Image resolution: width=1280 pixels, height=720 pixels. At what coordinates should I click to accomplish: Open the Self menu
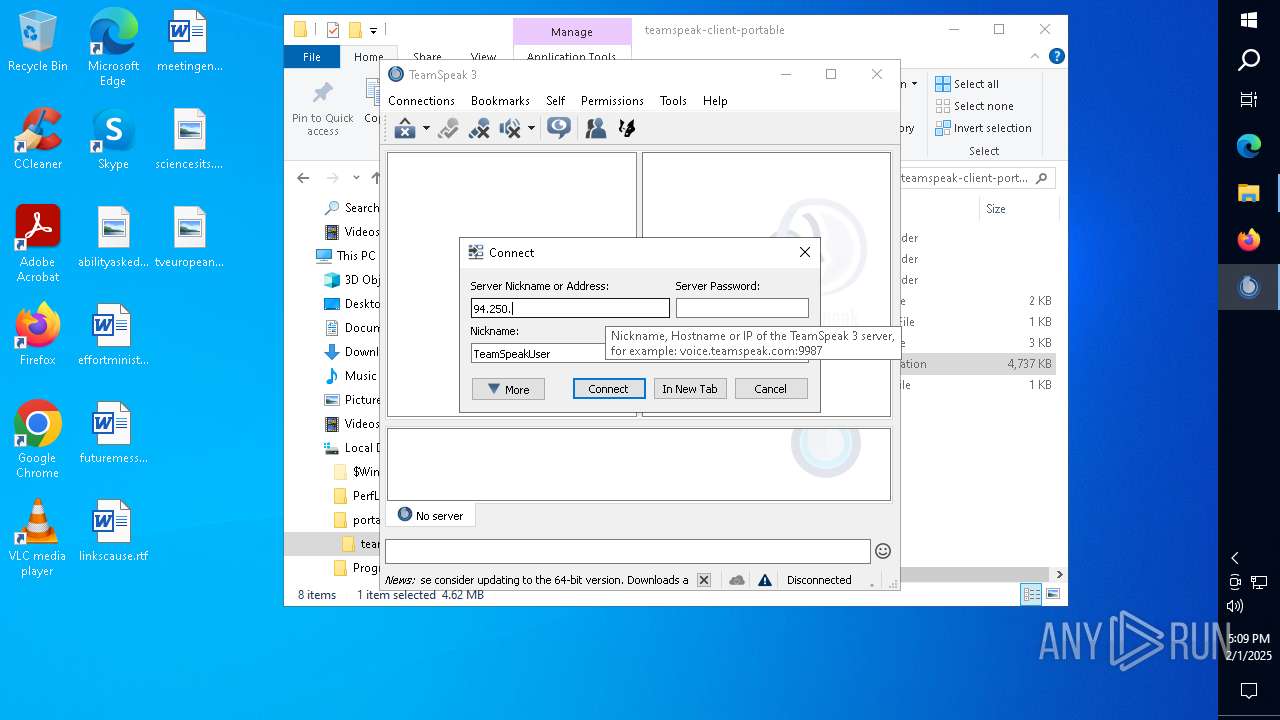(x=556, y=101)
